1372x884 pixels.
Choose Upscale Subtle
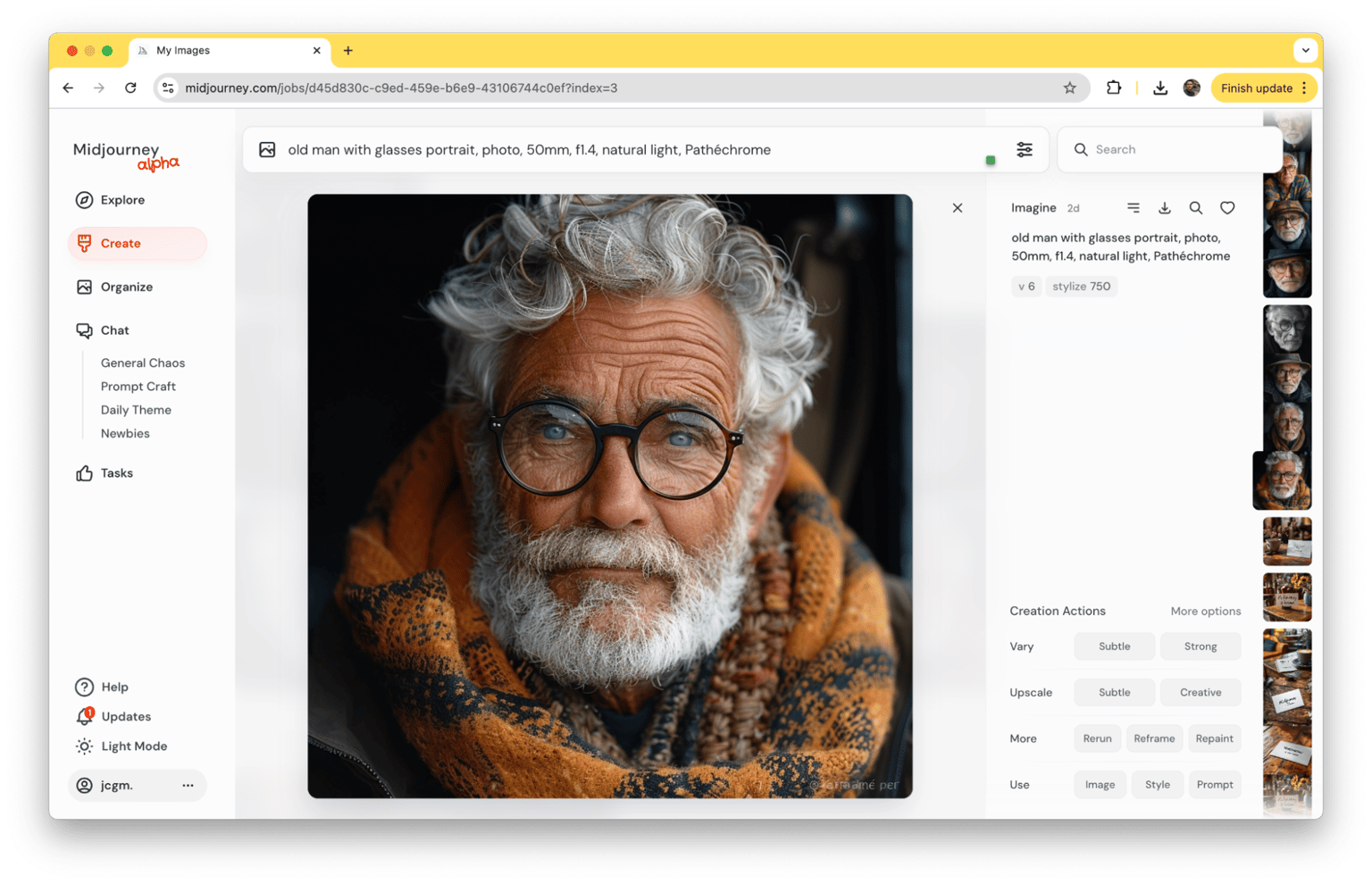[x=1114, y=693]
